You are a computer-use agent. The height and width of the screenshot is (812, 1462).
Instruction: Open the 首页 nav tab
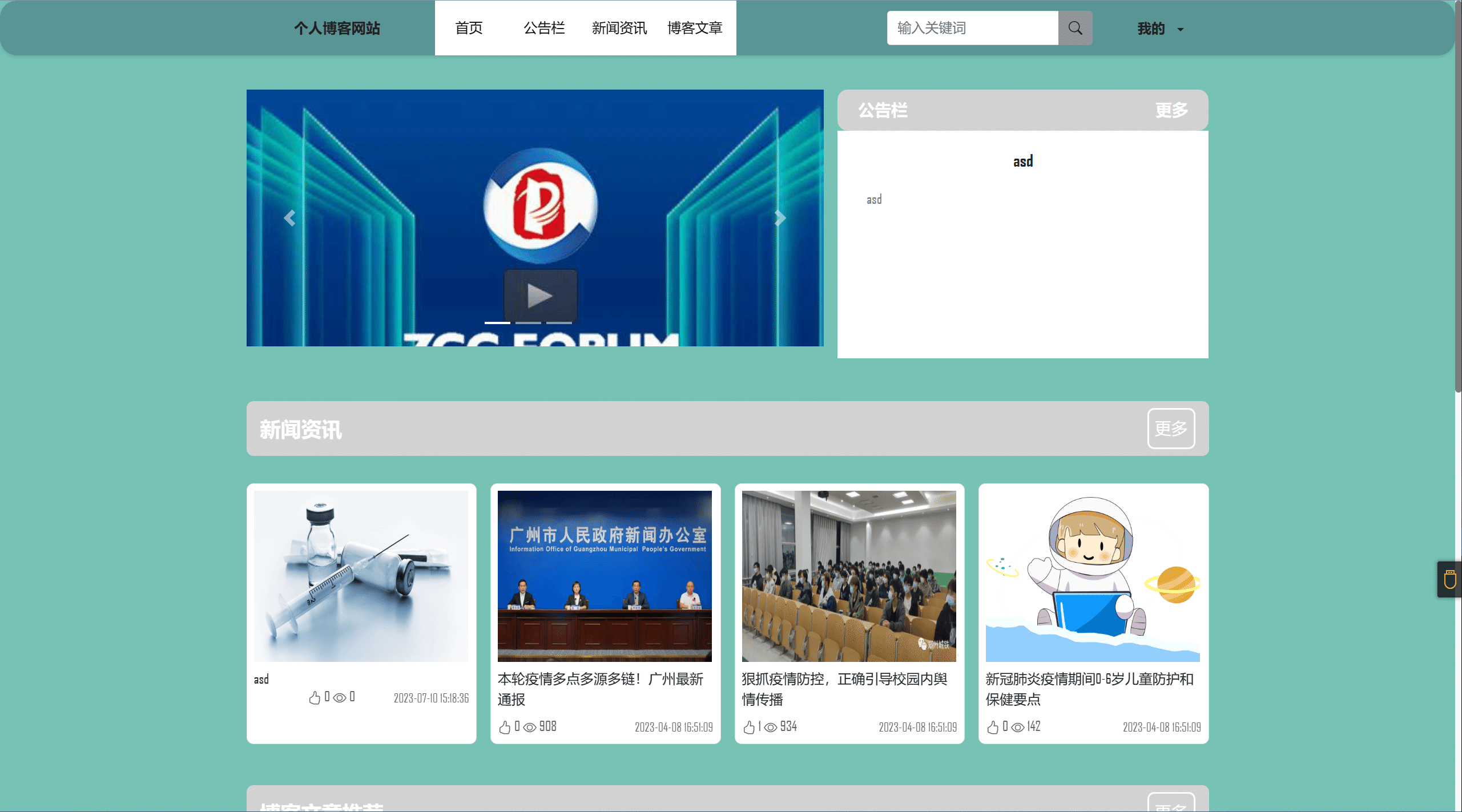click(x=469, y=28)
